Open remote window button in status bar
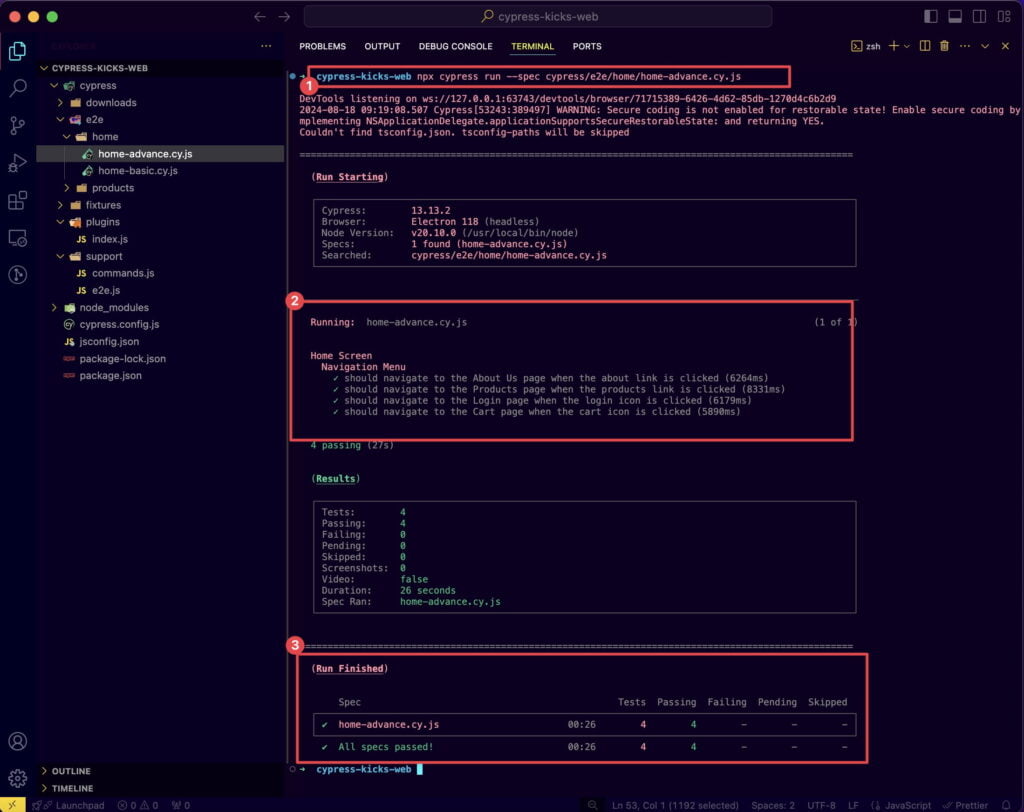 tap(12, 805)
